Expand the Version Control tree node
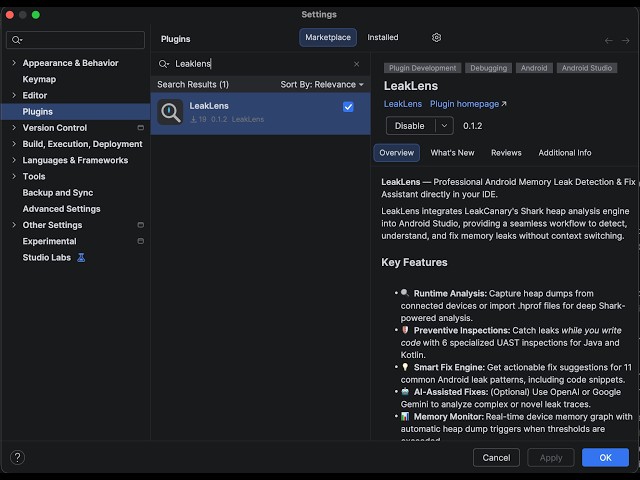This screenshot has width=640, height=480. point(14,128)
